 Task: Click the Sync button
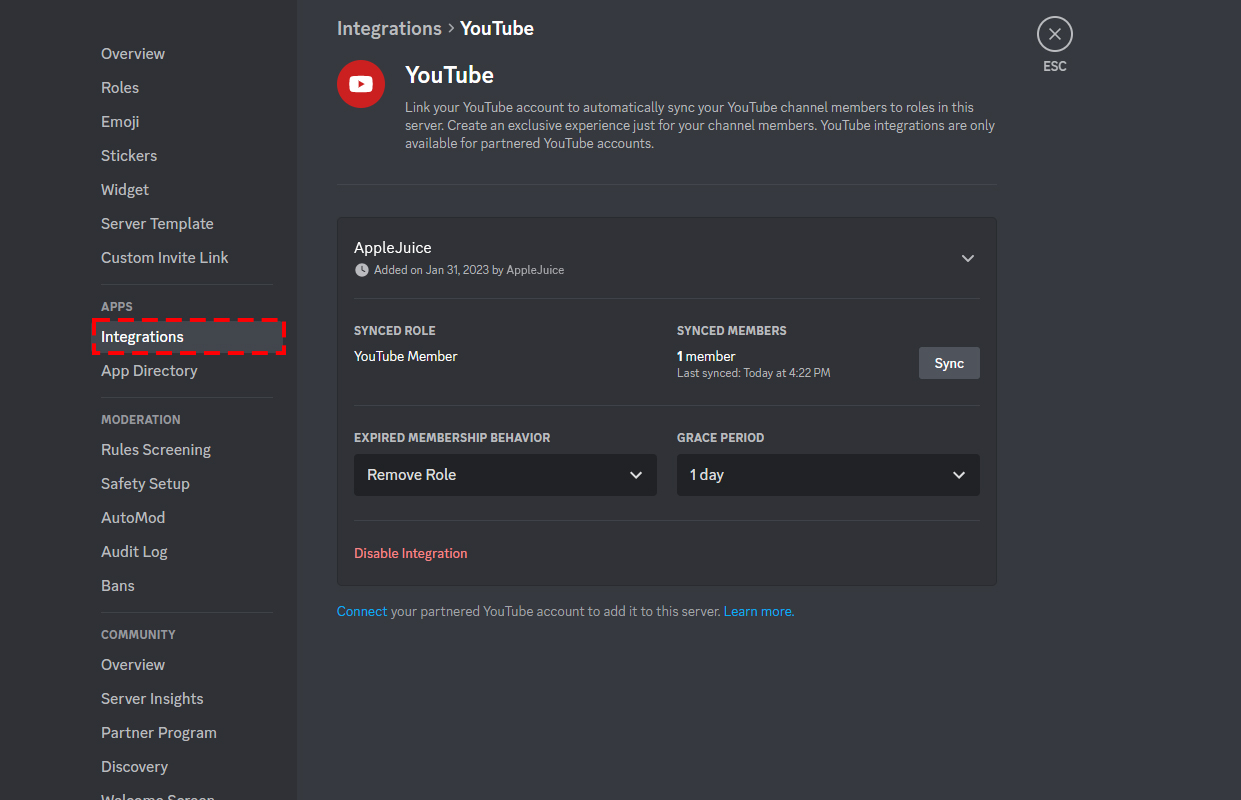coord(949,363)
